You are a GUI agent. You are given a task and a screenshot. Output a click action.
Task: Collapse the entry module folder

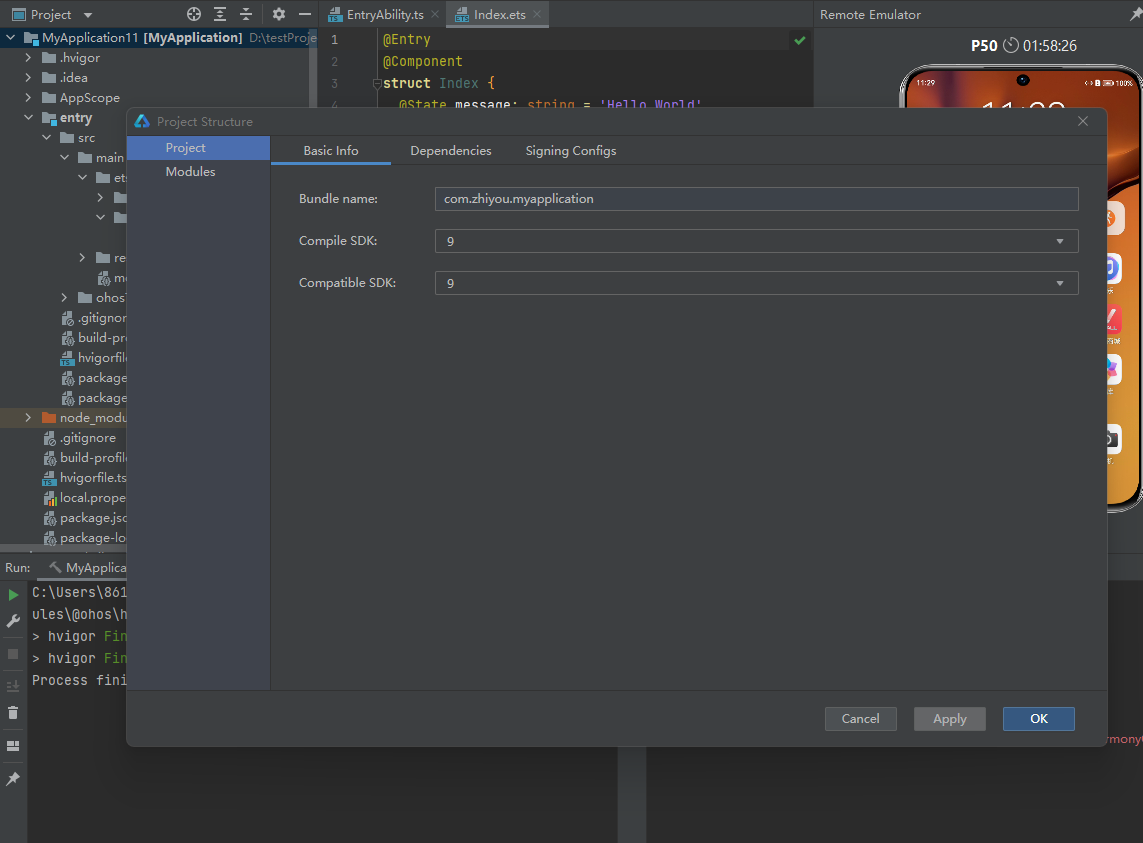[x=28, y=117]
